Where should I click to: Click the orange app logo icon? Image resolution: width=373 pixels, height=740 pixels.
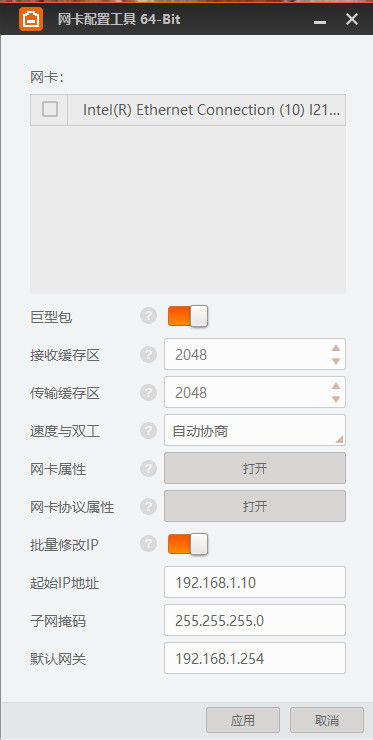coord(31,20)
